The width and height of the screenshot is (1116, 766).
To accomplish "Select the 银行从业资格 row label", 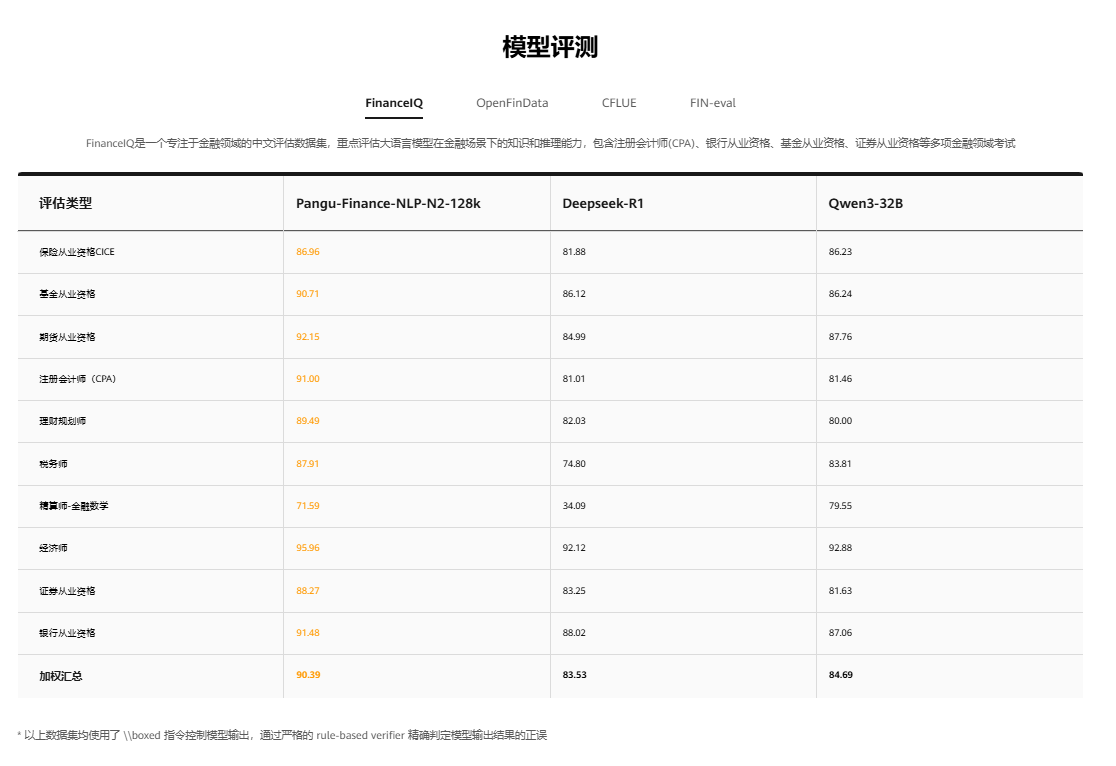I will [x=67, y=633].
